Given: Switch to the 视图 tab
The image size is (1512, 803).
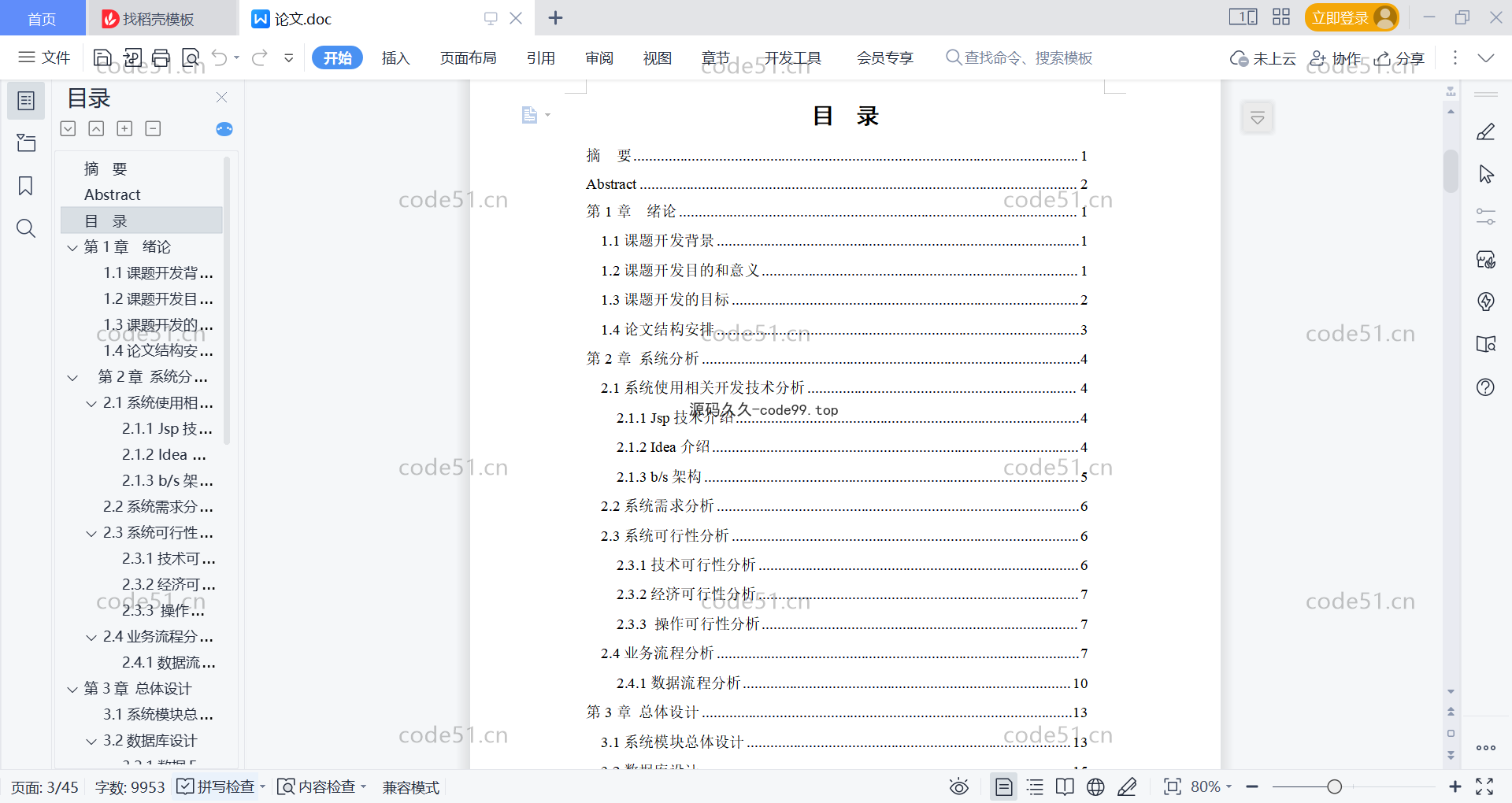Looking at the screenshot, I should pos(657,57).
